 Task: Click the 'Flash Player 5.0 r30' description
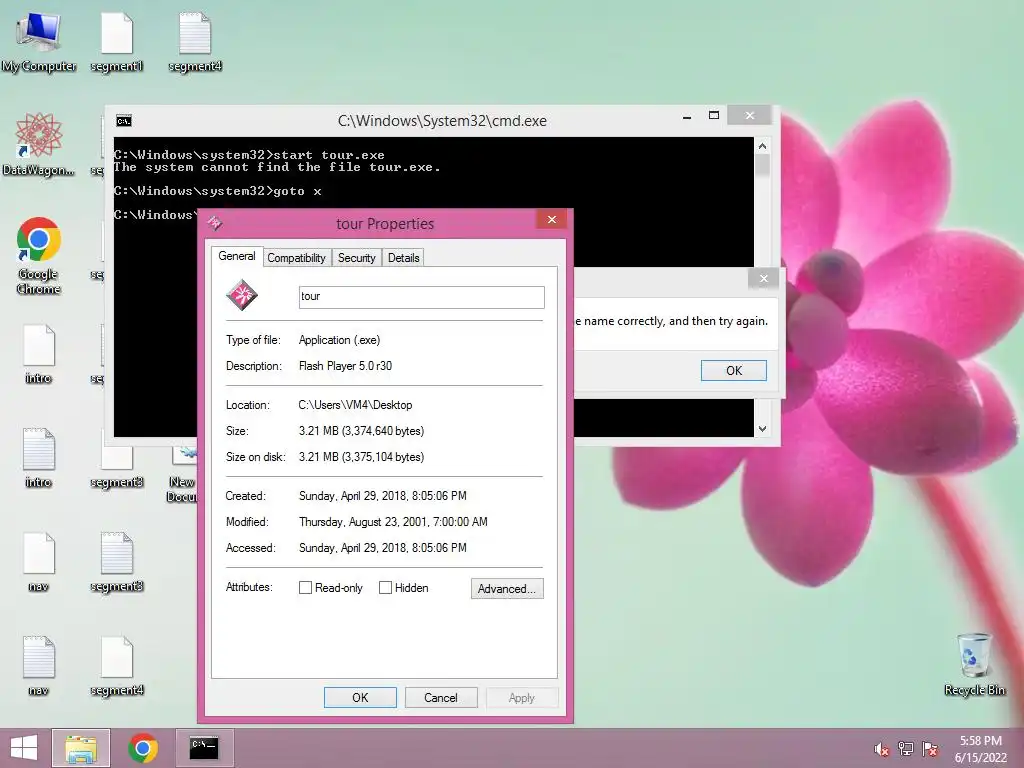345,366
